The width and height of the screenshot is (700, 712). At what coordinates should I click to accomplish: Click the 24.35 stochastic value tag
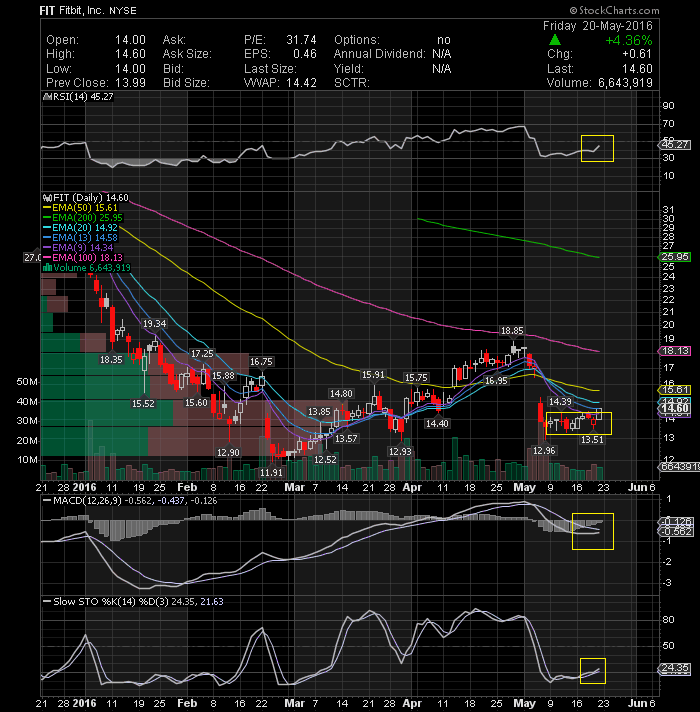674,668
